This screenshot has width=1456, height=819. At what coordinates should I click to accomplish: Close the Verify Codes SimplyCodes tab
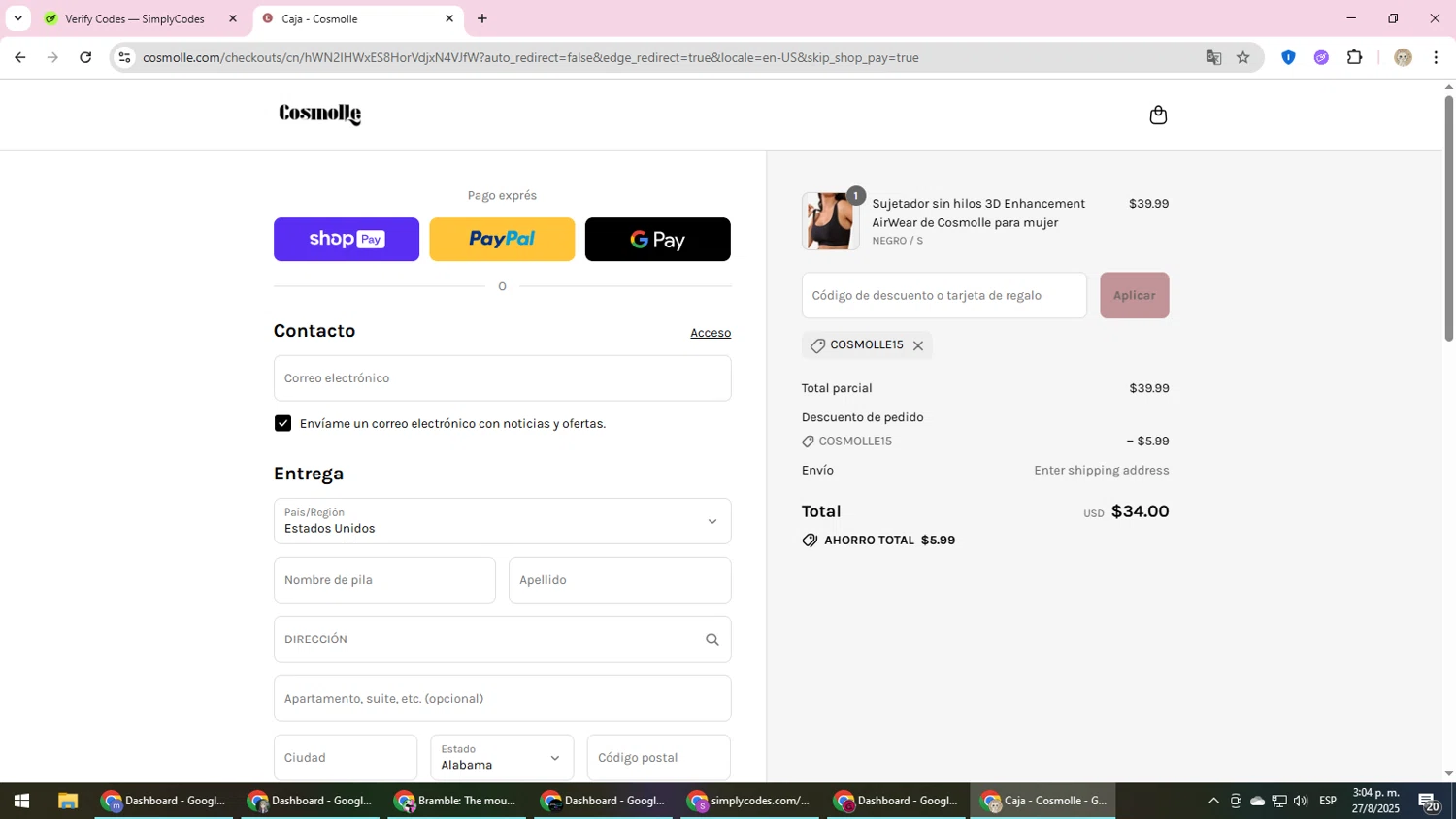[232, 18]
